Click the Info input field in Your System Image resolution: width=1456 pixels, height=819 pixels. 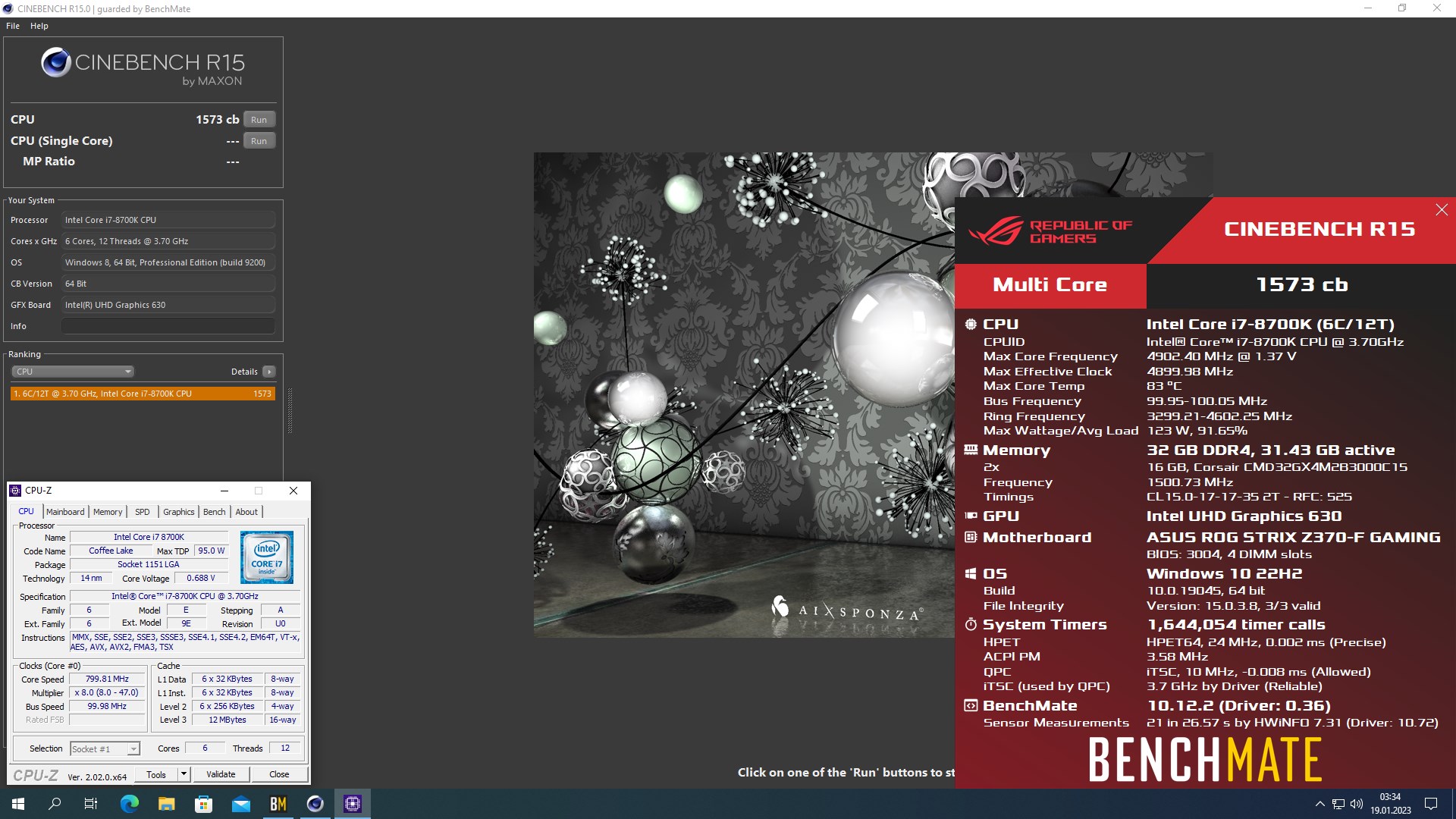point(168,326)
